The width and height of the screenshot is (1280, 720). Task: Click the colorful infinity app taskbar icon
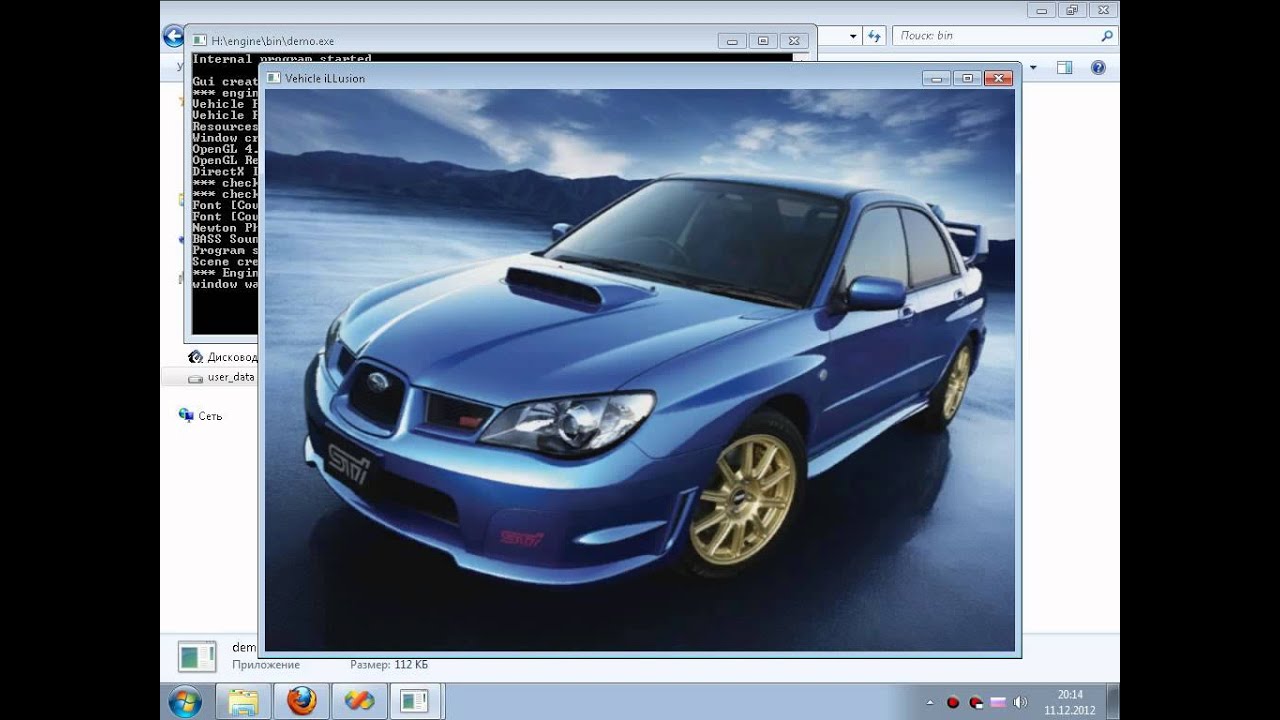(359, 701)
